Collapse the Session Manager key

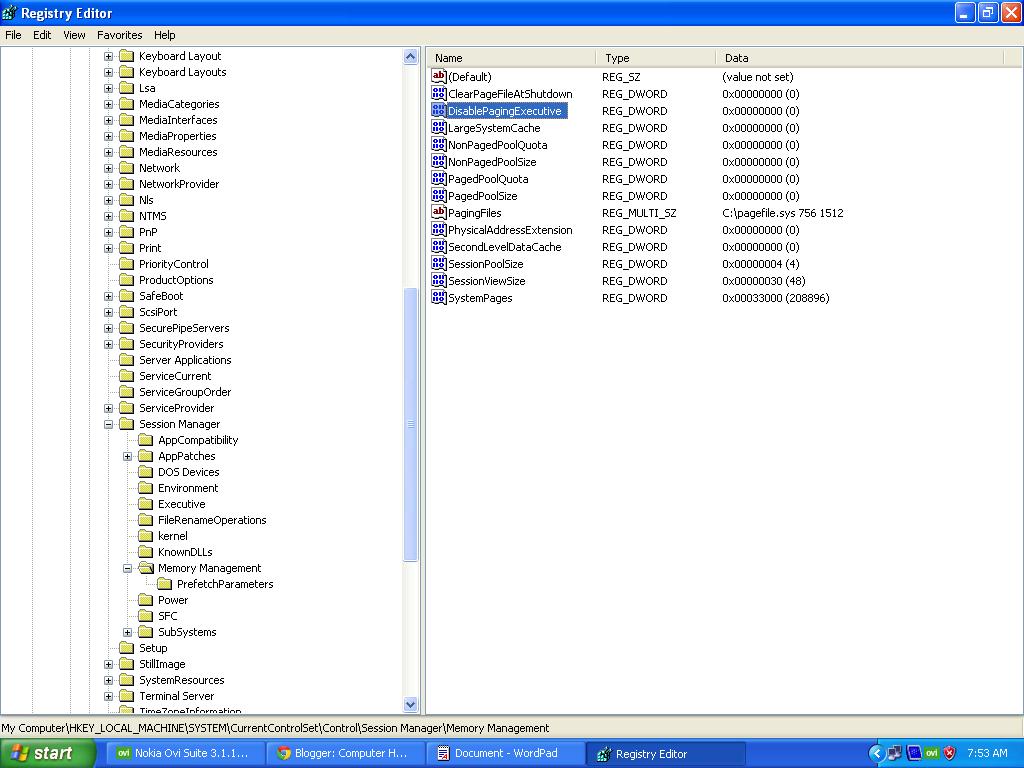click(x=110, y=424)
